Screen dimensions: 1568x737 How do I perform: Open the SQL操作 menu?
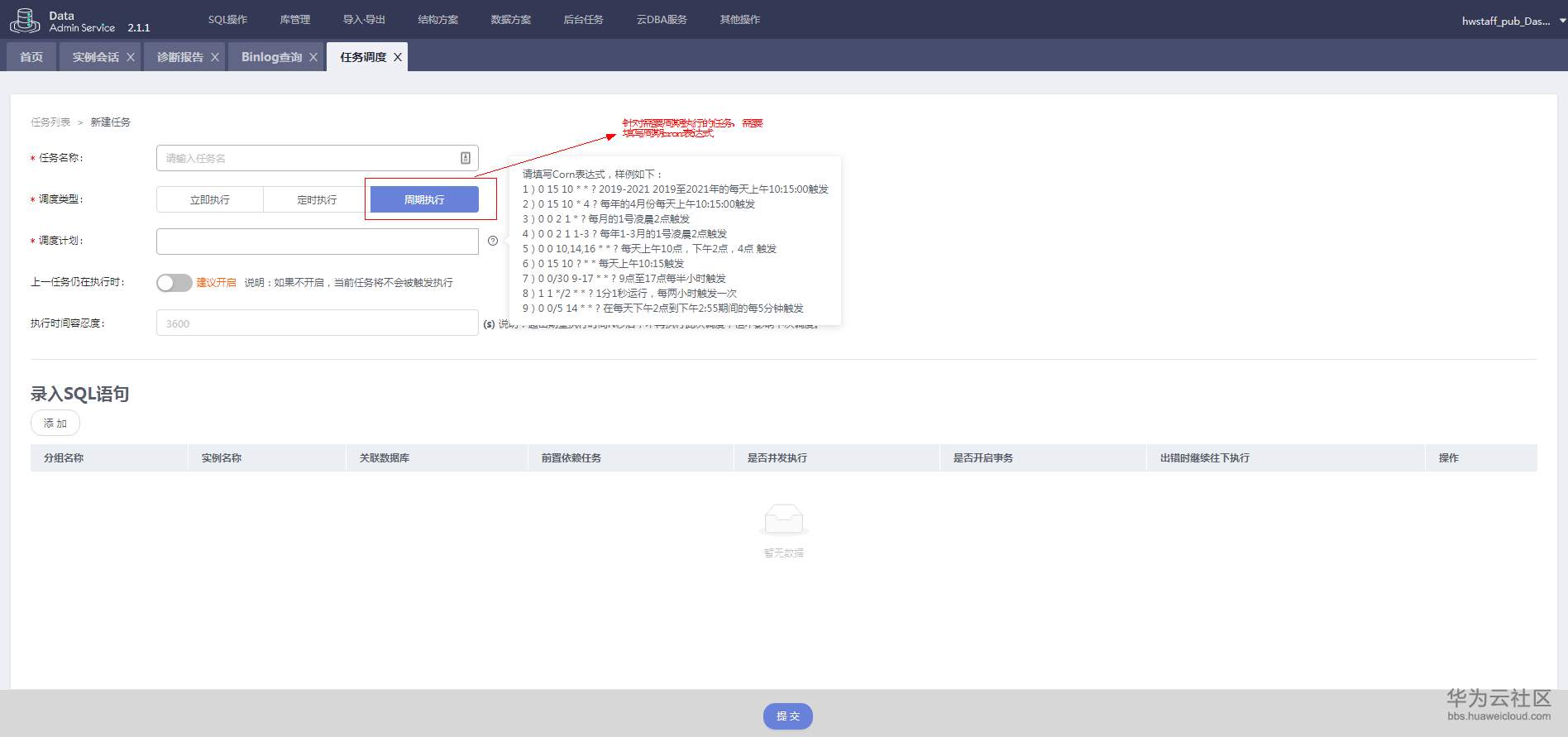pos(227,19)
